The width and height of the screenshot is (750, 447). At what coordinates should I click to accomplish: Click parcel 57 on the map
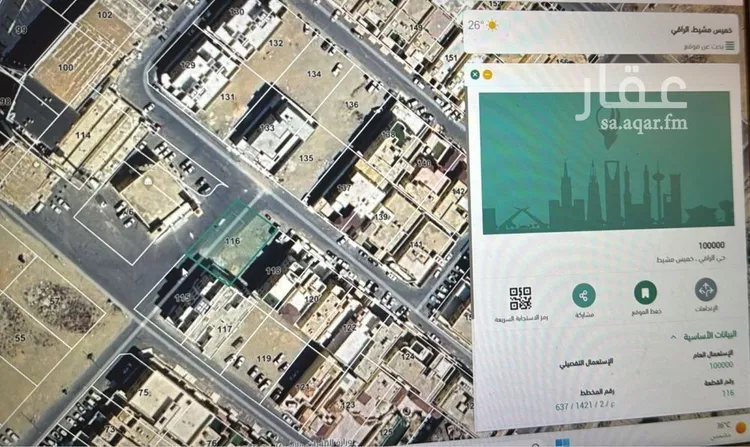(55, 301)
